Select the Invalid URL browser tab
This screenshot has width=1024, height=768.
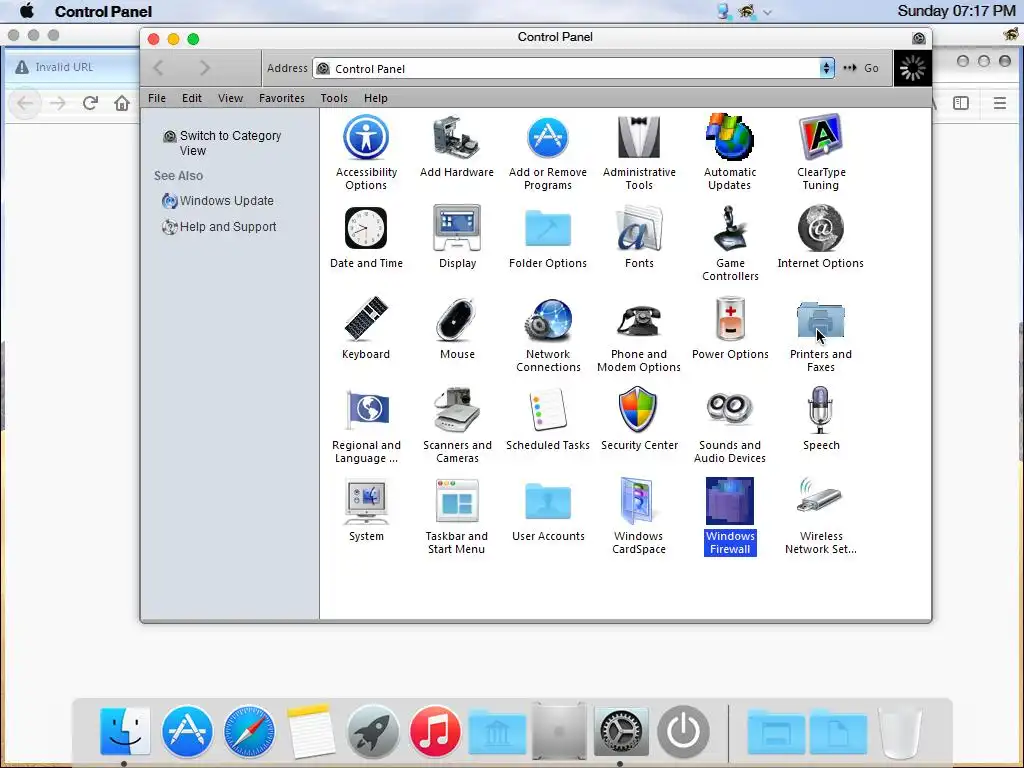tap(71, 67)
